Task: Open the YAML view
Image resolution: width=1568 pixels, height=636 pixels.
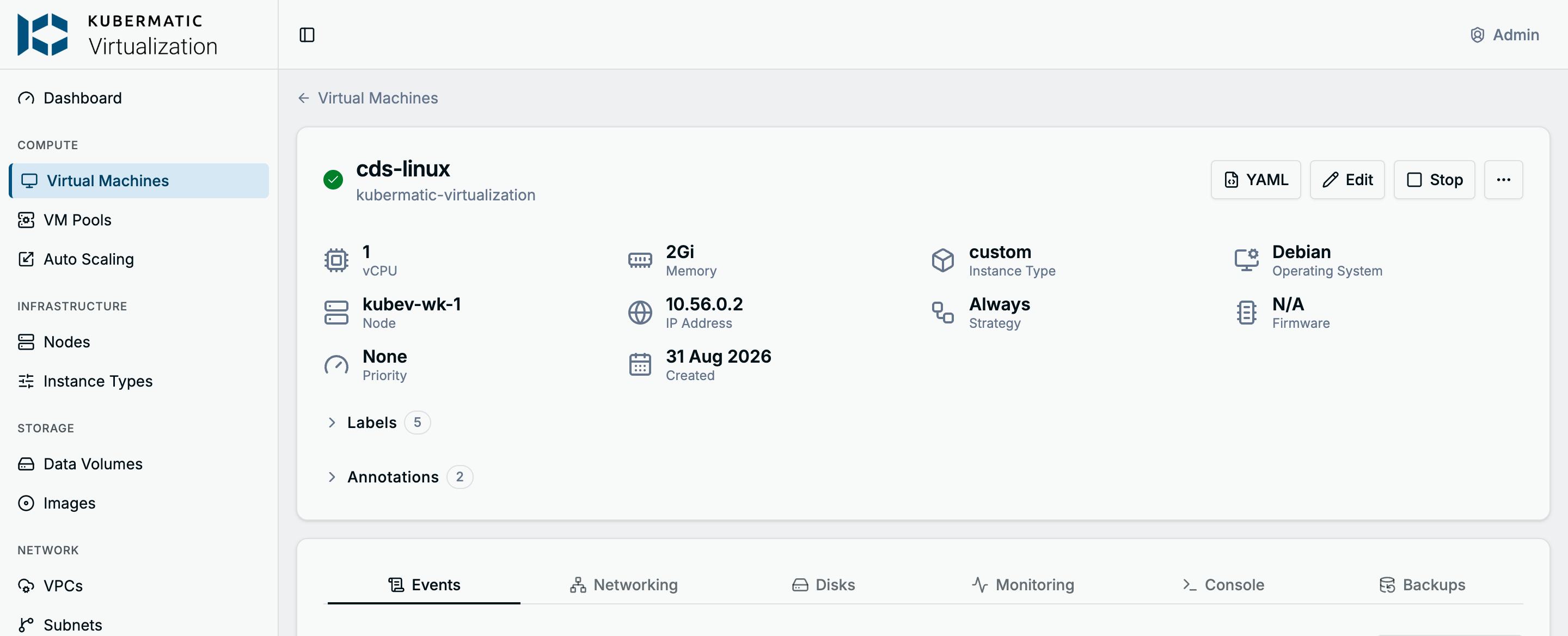Action: (1255, 180)
